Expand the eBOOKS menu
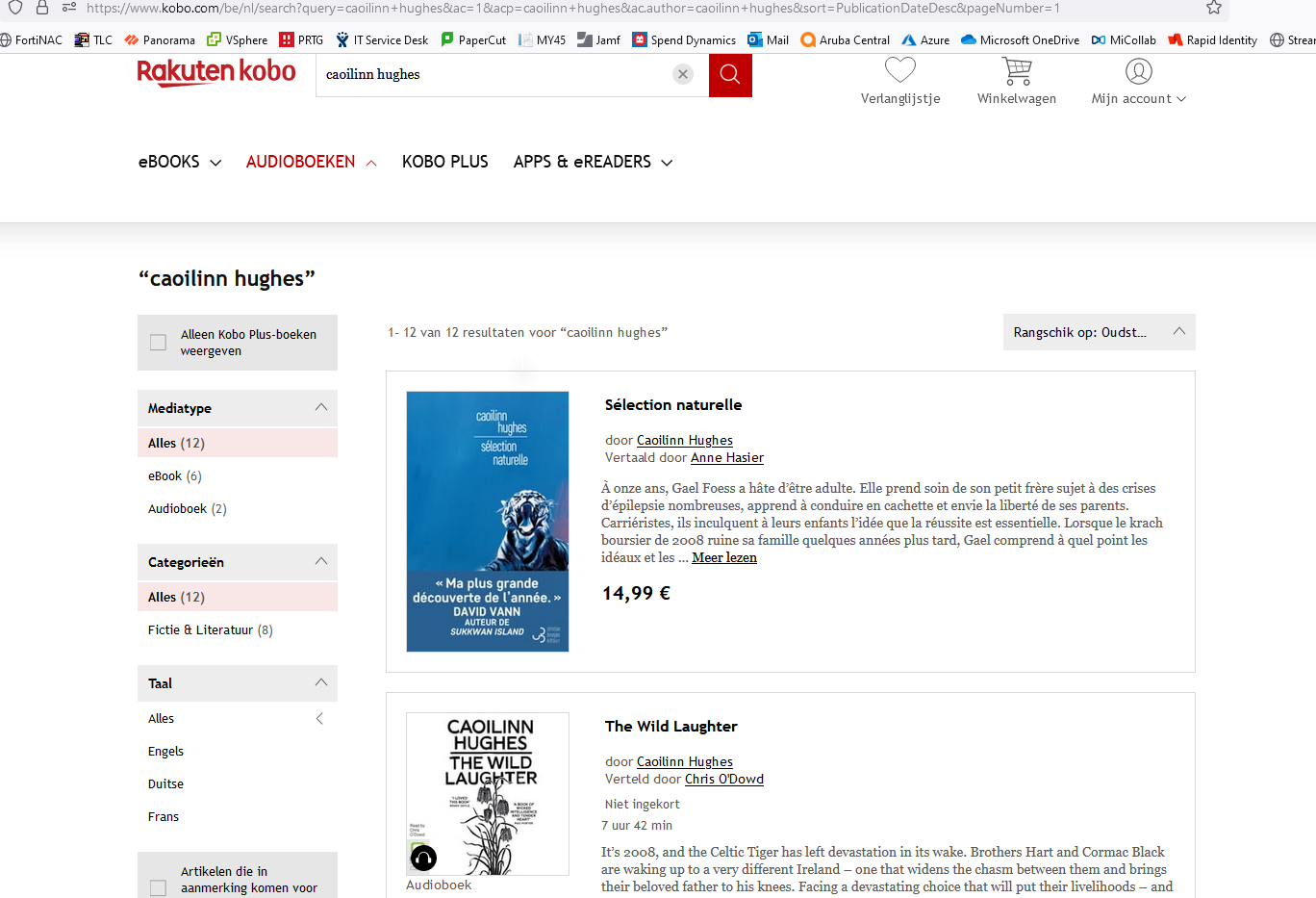The image size is (1316, 898). pyautogui.click(x=180, y=162)
